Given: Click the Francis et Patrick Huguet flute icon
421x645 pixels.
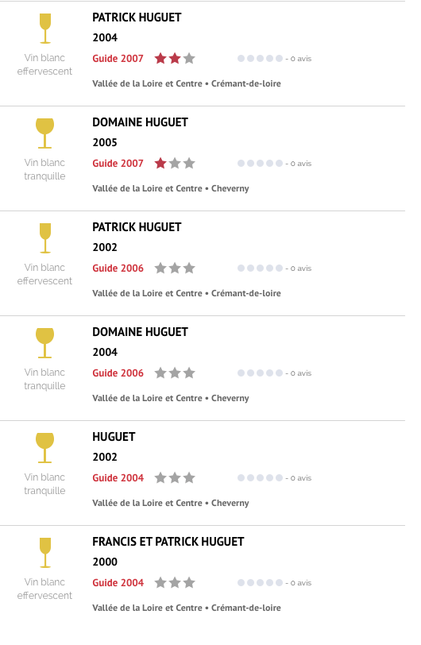Looking at the screenshot, I should pos(45,553).
